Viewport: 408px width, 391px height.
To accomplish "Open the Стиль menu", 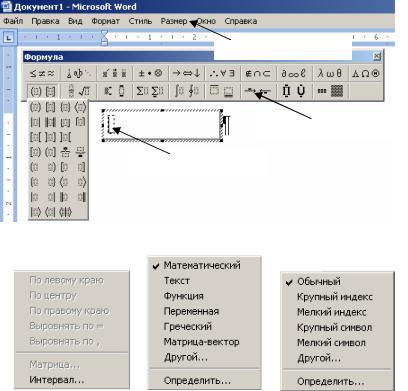I will click(140, 21).
